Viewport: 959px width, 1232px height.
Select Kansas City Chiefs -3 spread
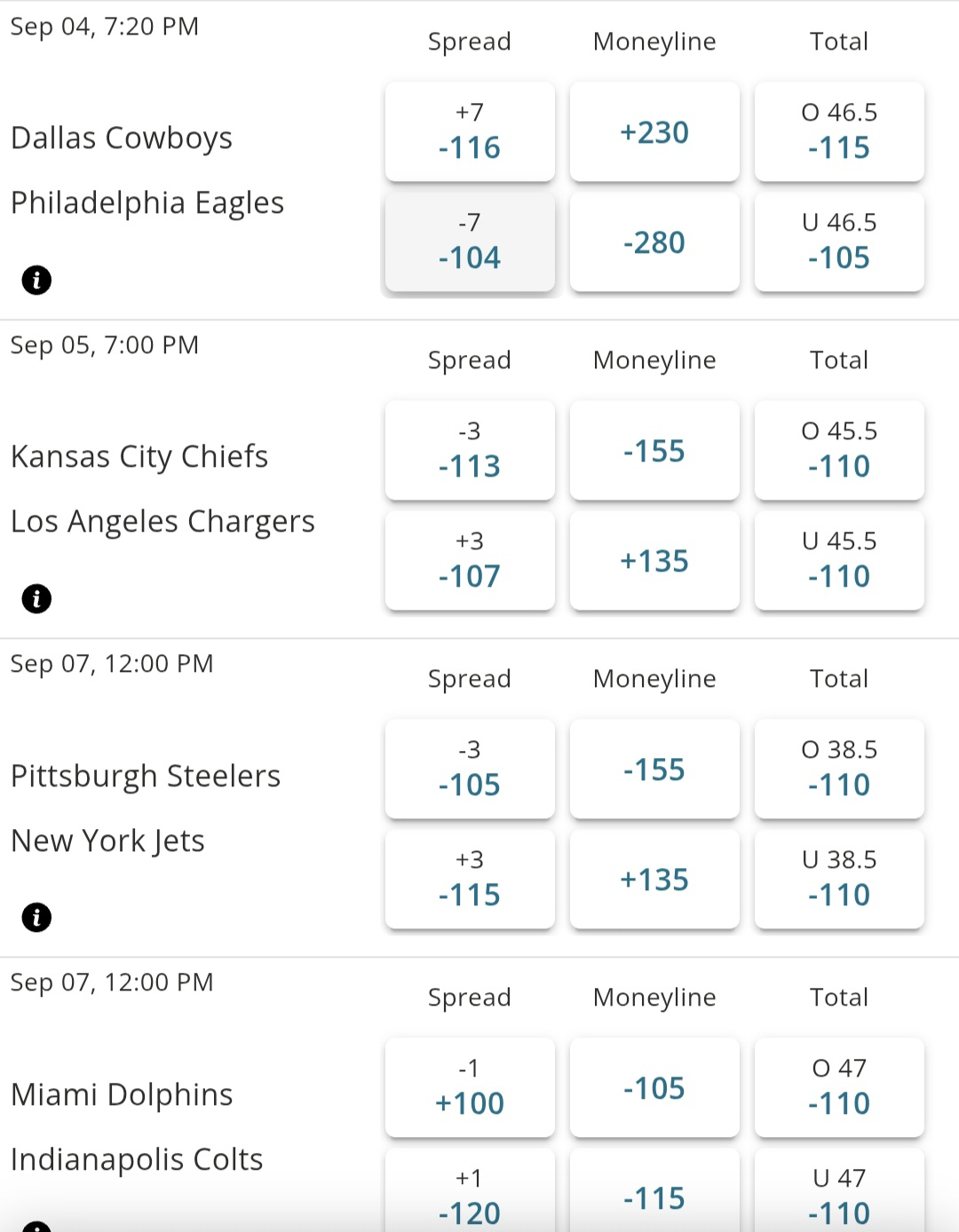470,450
